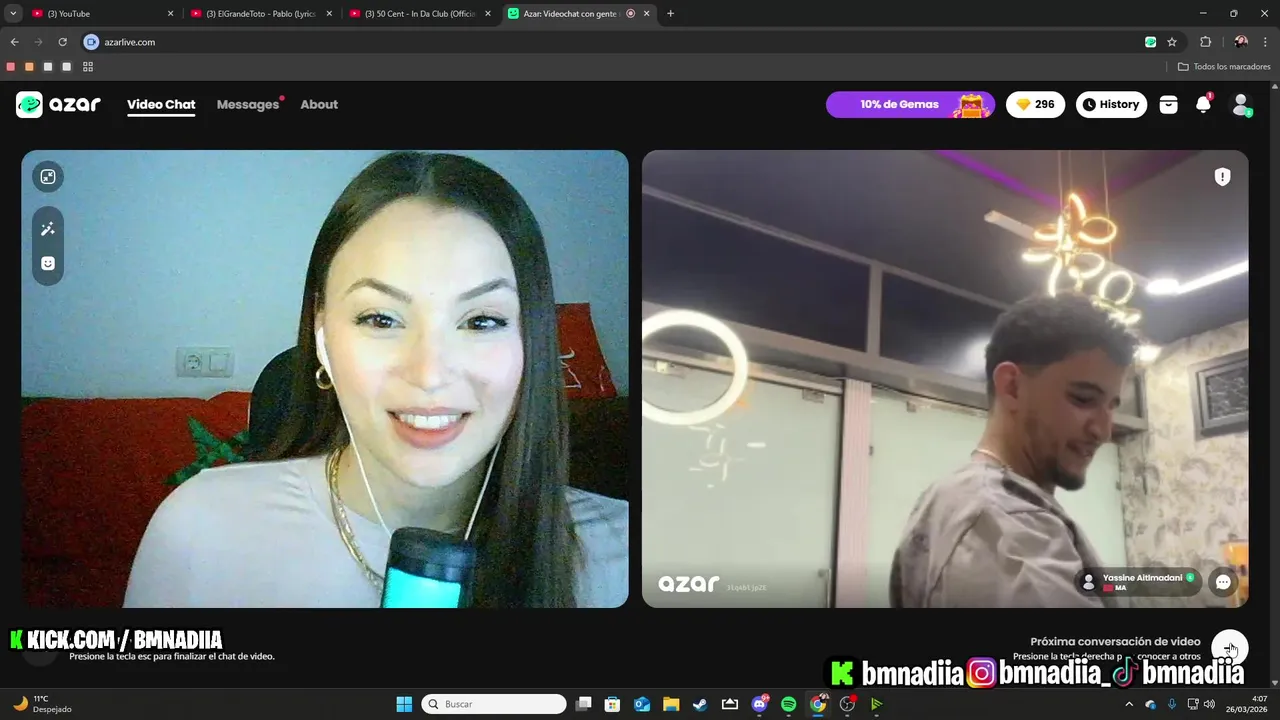Open the About page
This screenshot has height=720, width=1280.
tap(319, 104)
